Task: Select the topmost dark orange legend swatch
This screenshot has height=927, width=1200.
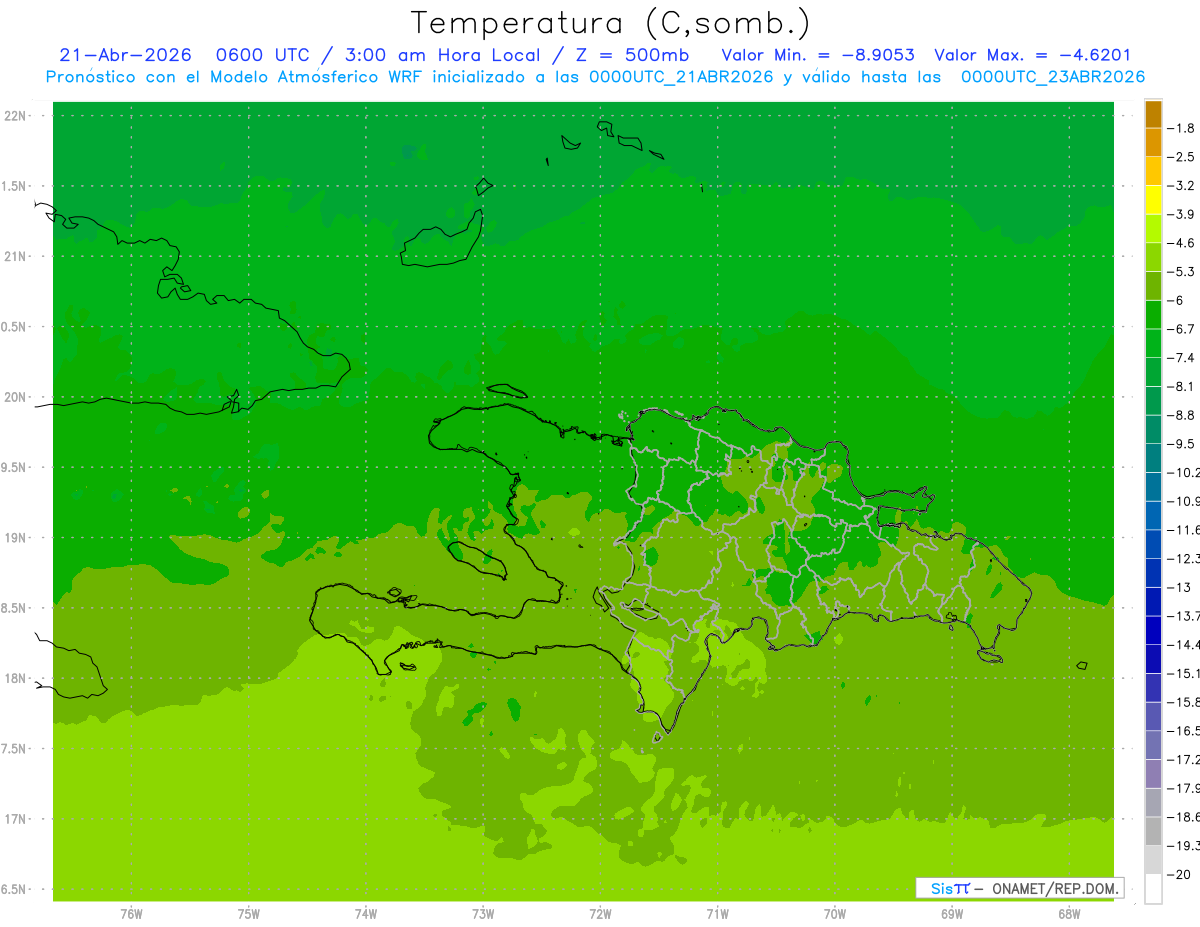Action: click(1153, 114)
